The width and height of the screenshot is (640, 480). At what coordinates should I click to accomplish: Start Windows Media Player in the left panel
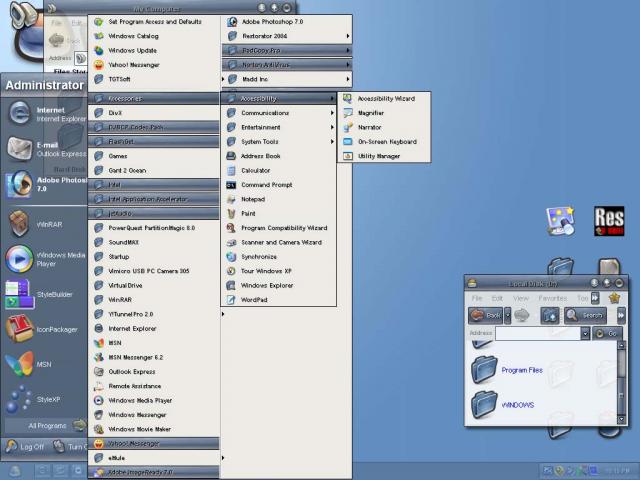[45, 259]
